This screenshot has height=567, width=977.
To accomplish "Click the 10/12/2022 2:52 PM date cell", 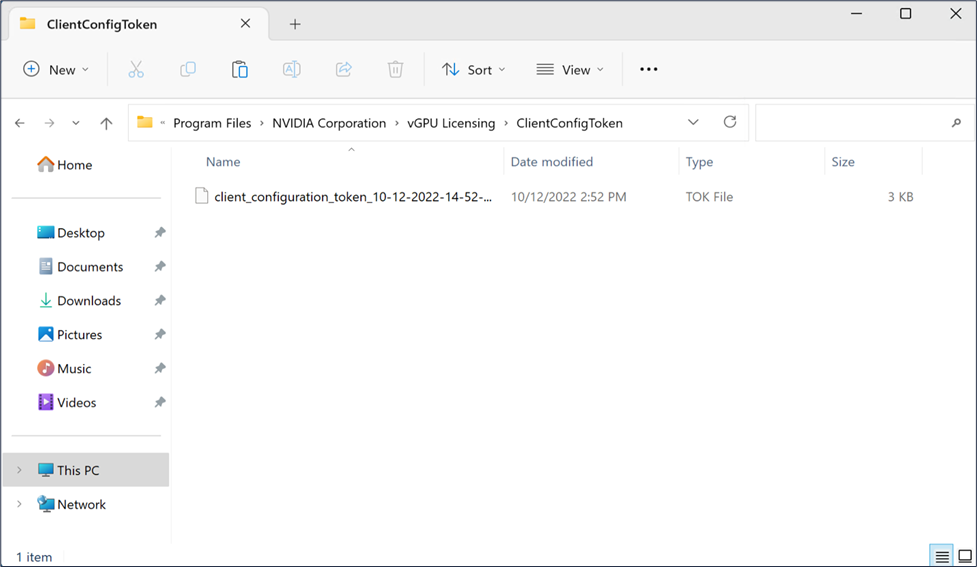I will tap(568, 196).
